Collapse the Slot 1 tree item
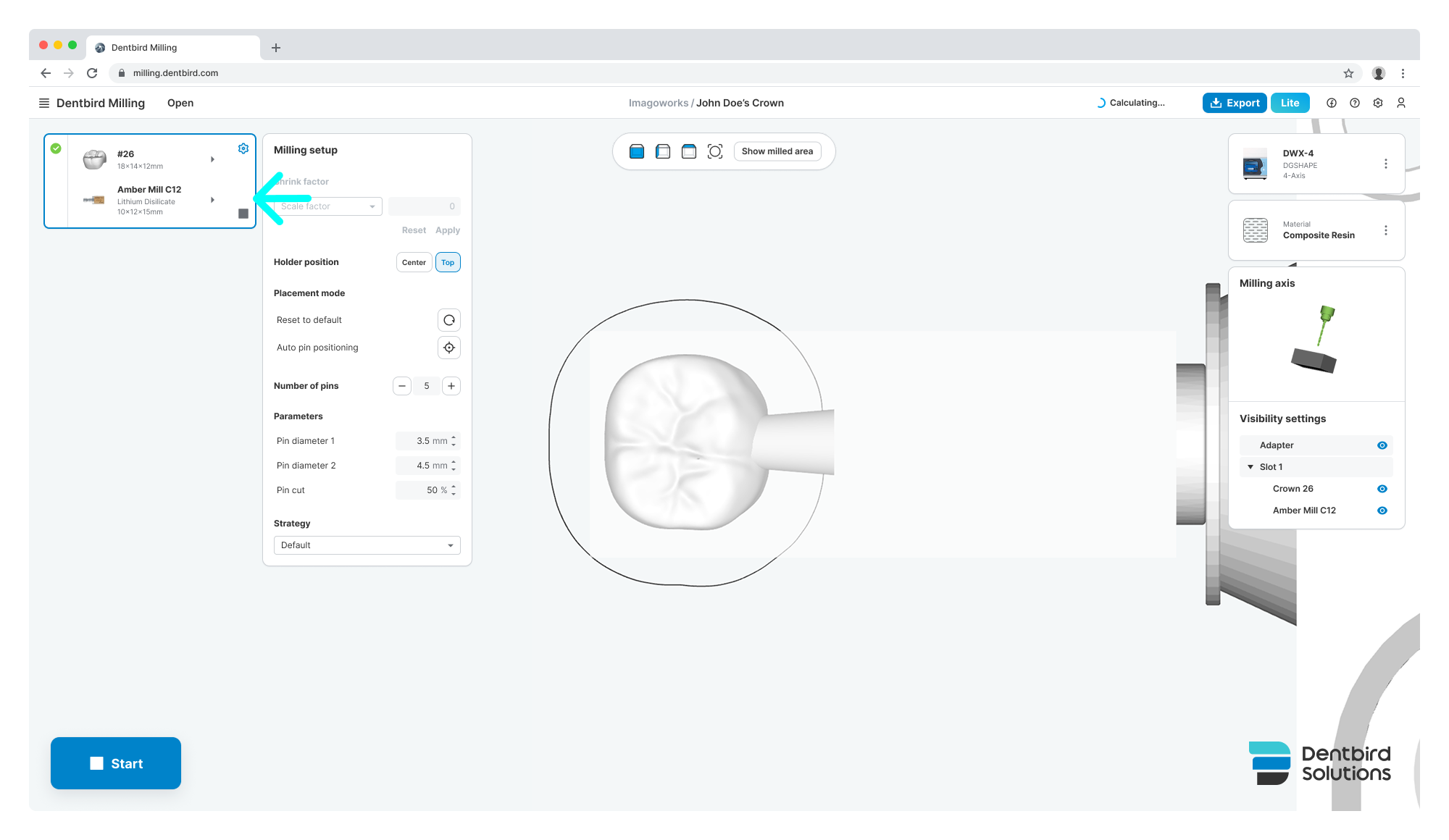 coord(1250,467)
